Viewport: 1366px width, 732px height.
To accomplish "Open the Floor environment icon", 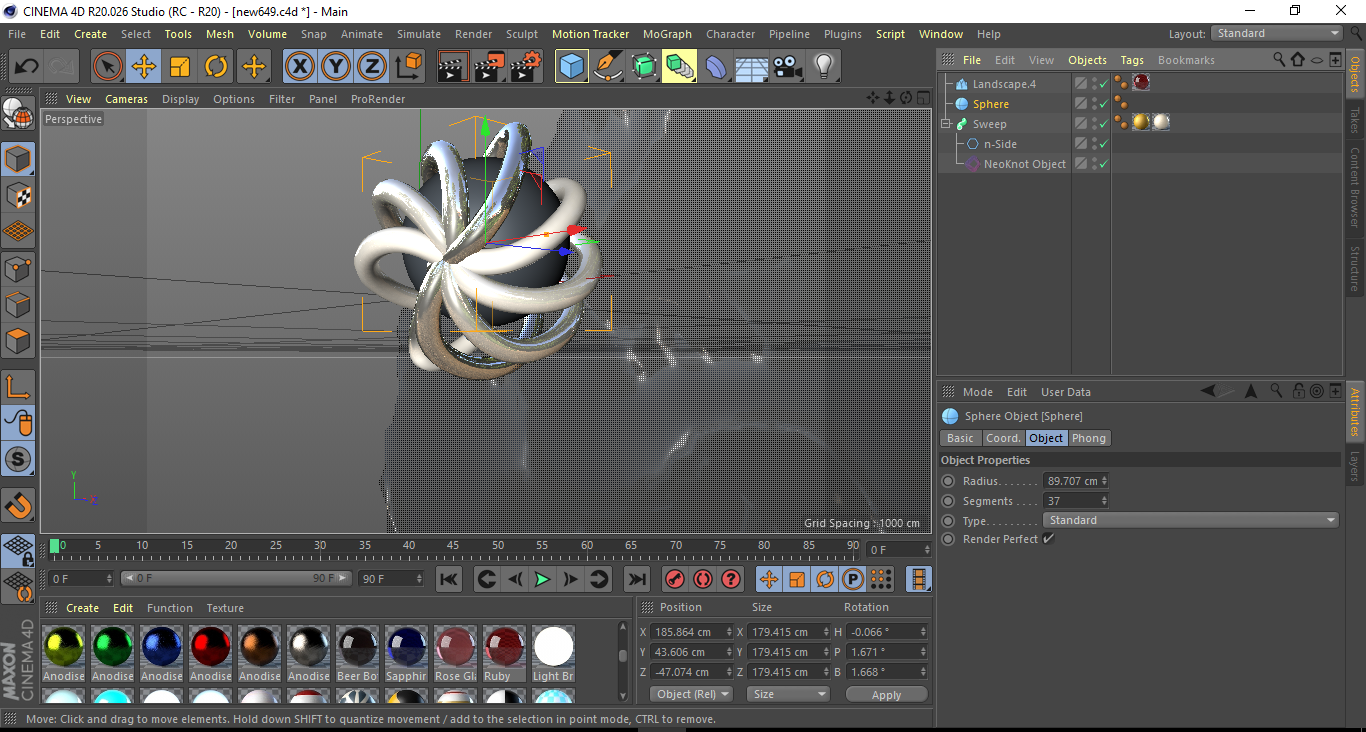I will pos(751,67).
